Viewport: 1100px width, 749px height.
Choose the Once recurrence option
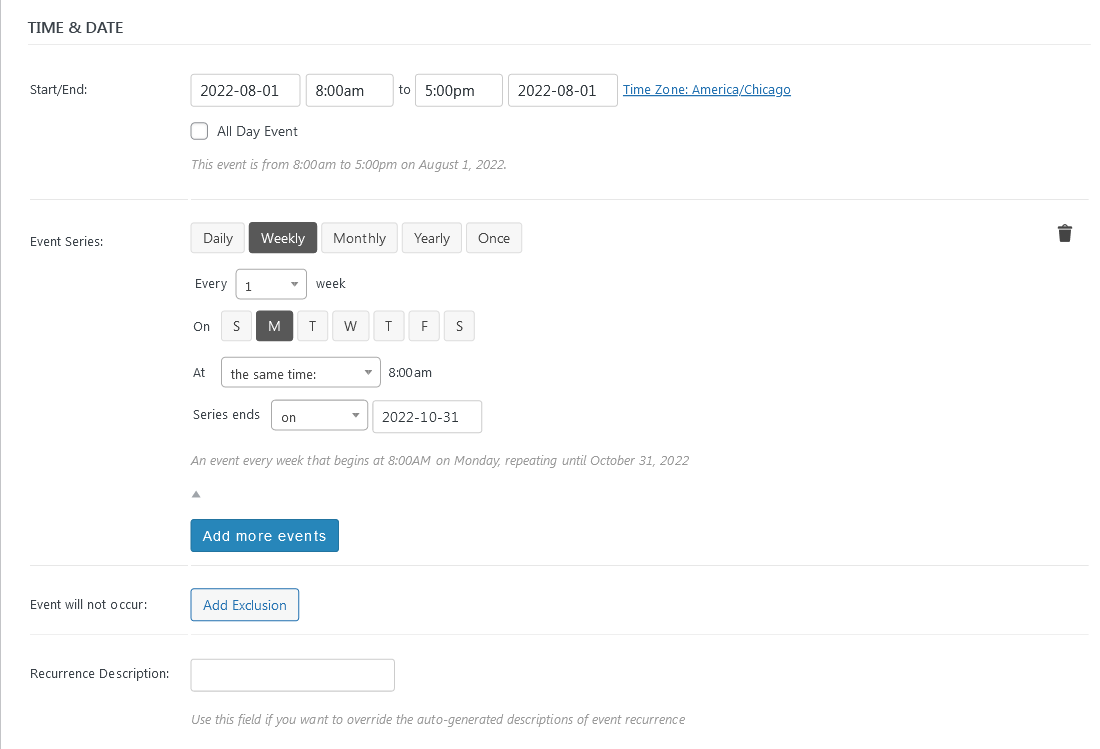494,238
